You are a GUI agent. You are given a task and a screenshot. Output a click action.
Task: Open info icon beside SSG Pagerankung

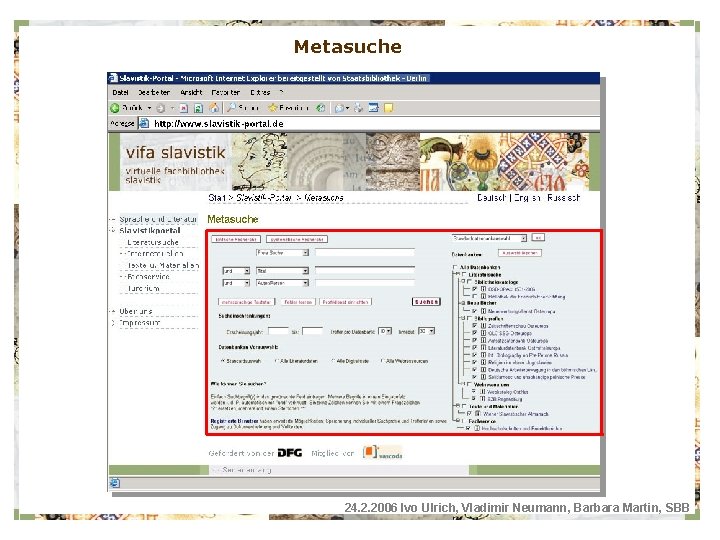[x=483, y=399]
